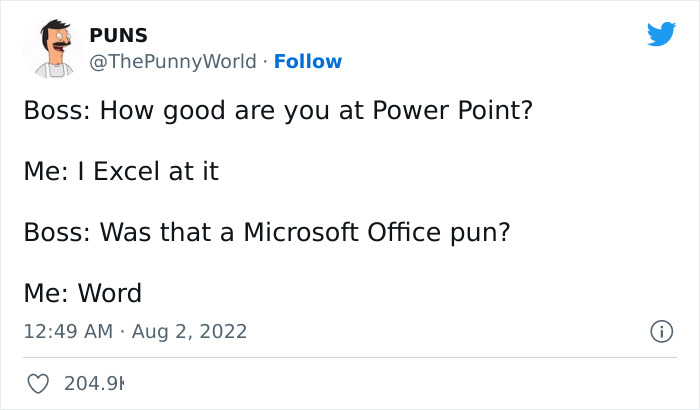
Task: Open the @ThePunnyWorld handle link
Action: pyautogui.click(x=173, y=61)
